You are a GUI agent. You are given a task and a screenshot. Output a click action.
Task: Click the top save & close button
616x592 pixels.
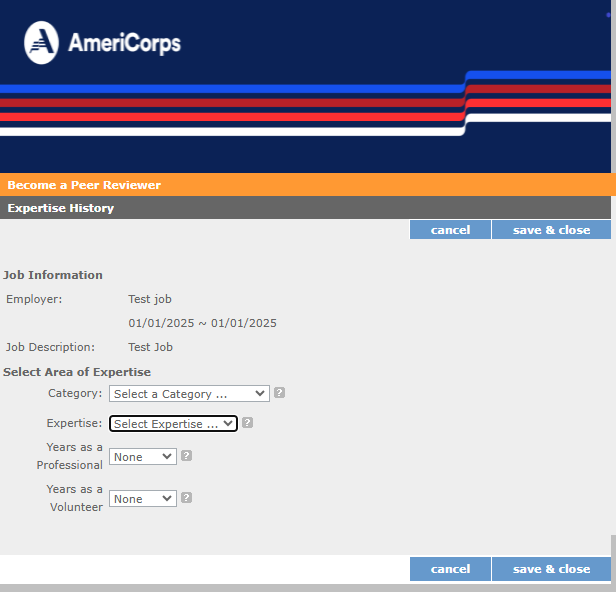point(551,230)
